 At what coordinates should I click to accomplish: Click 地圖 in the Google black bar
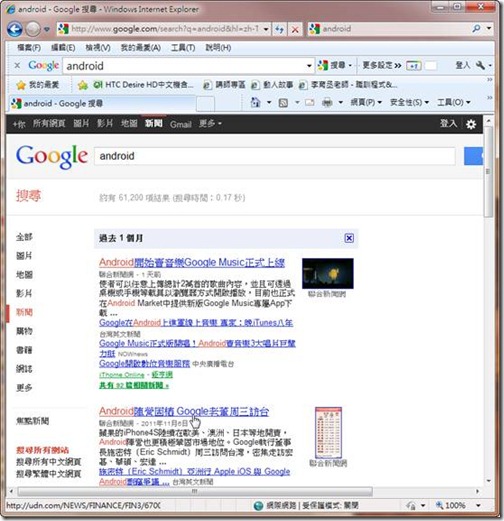(x=129, y=124)
